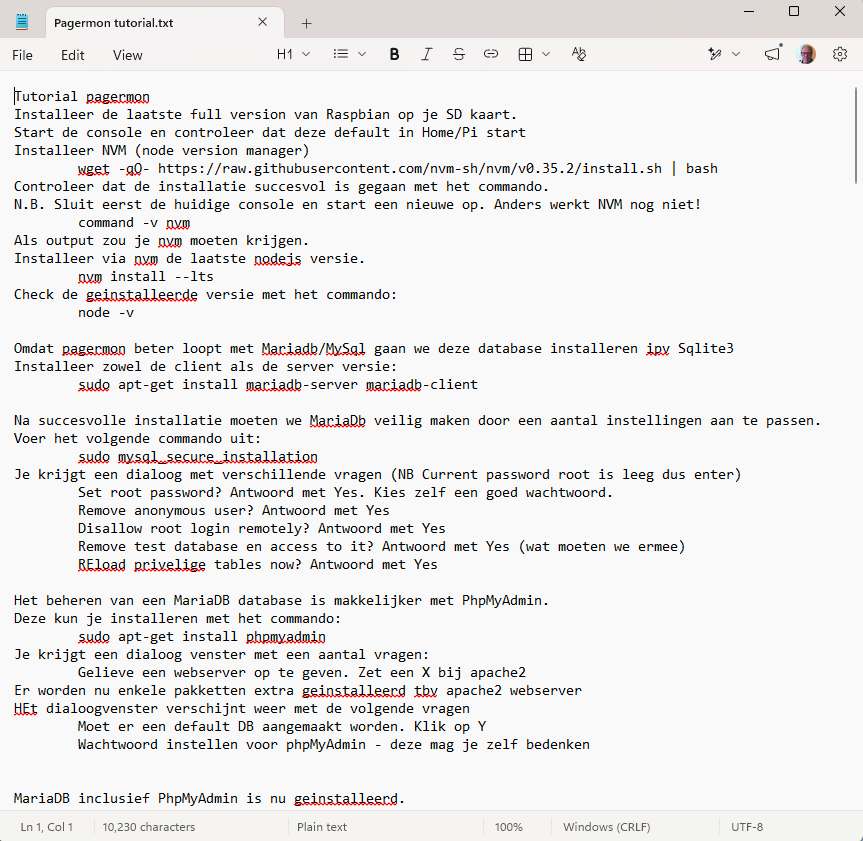Open the File menu
Image resolution: width=863 pixels, height=841 pixels.
coord(23,55)
